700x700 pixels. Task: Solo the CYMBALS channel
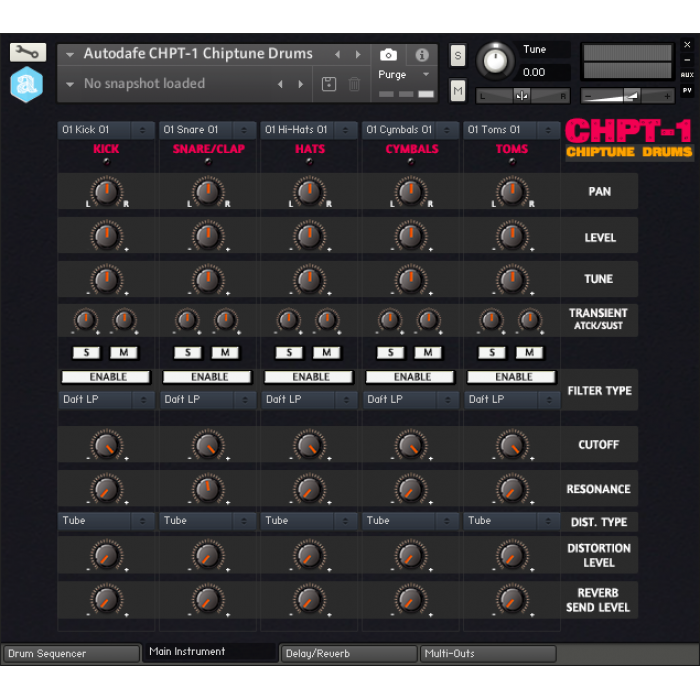[x=390, y=353]
